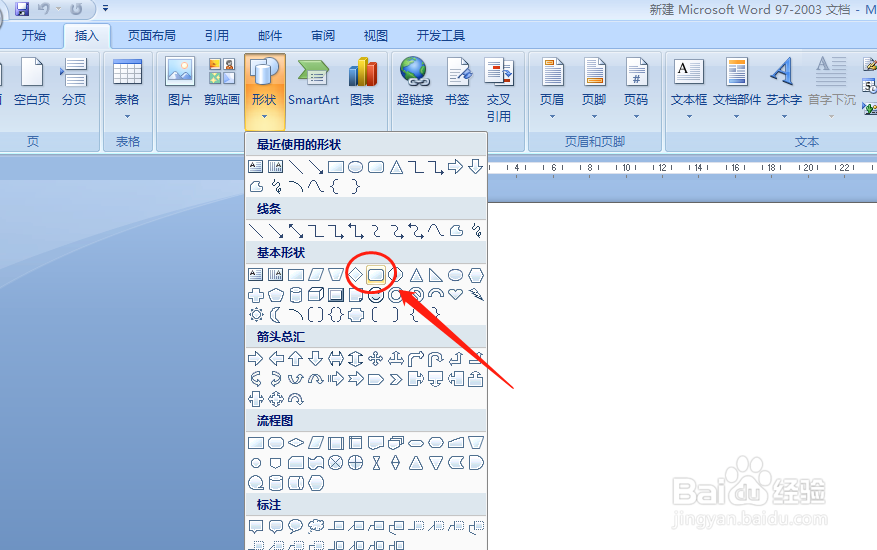Switch to the 邮件 tab
The width and height of the screenshot is (877, 550).
pyautogui.click(x=270, y=36)
